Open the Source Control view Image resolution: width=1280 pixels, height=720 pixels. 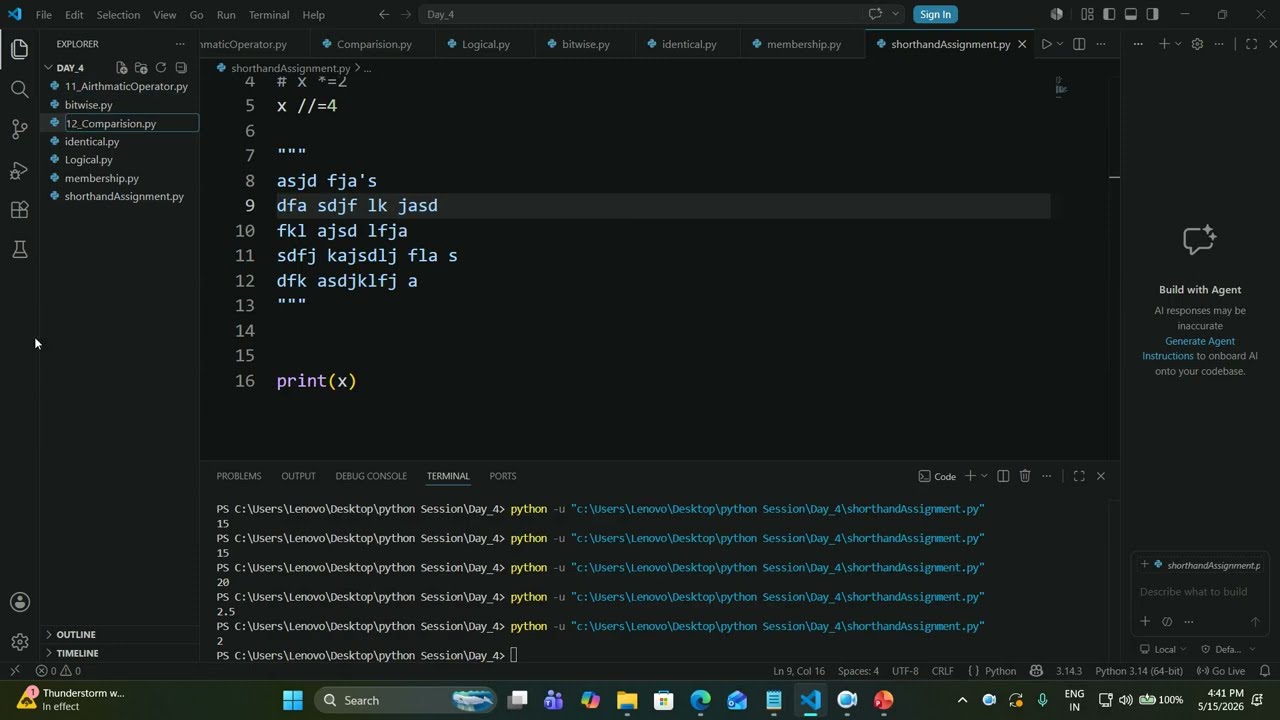[x=19, y=130]
